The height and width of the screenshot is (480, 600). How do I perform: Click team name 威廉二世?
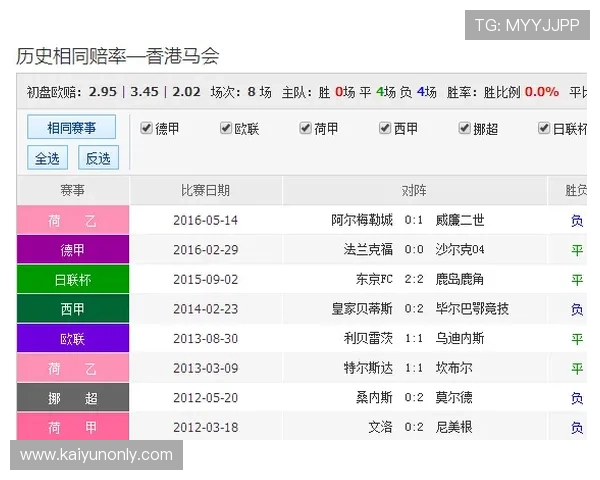pyautogui.click(x=460, y=220)
